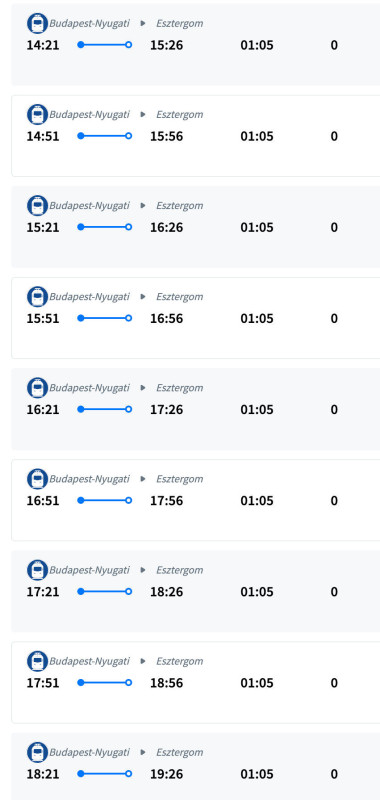The width and height of the screenshot is (380, 800).
Task: Click the direction arrow in the 16:21 row
Action: point(143,387)
